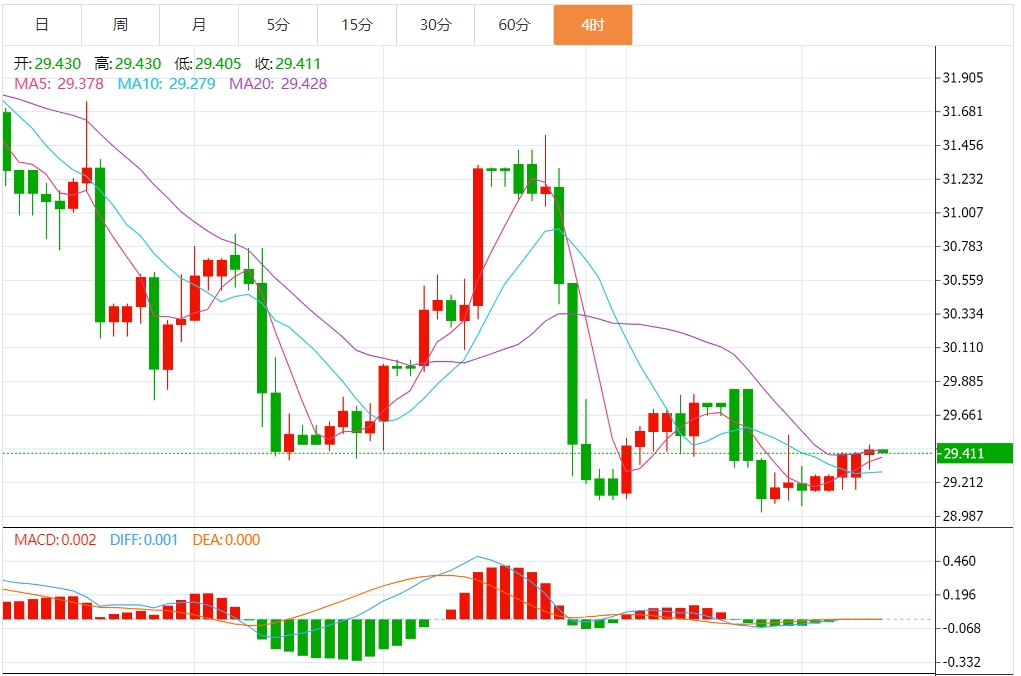This screenshot has width=1021, height=676.
Task: Click the 低: 29.405 low price value
Action: point(208,64)
